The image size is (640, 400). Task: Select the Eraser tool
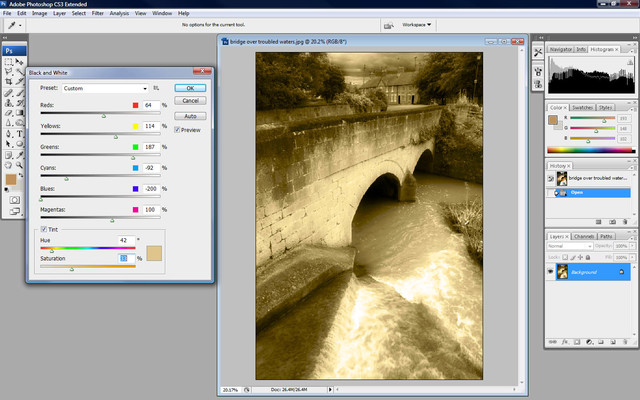[8, 113]
